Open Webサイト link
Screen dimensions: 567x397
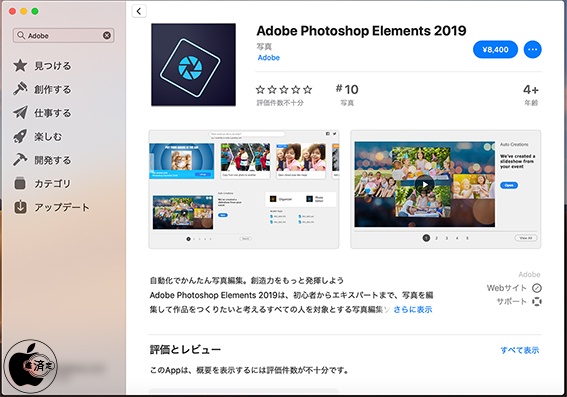tap(507, 288)
